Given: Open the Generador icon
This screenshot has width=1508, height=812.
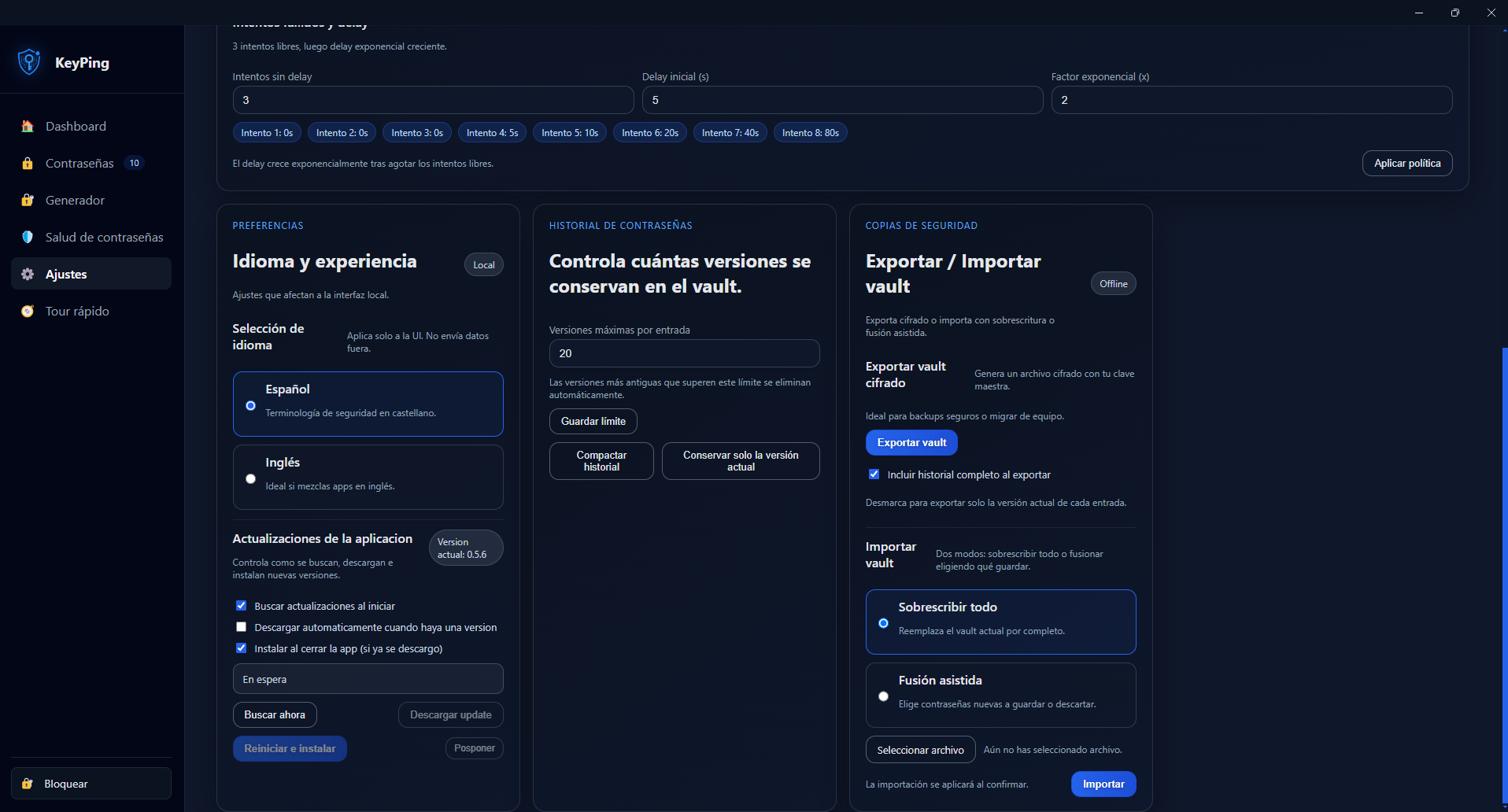Looking at the screenshot, I should (28, 200).
